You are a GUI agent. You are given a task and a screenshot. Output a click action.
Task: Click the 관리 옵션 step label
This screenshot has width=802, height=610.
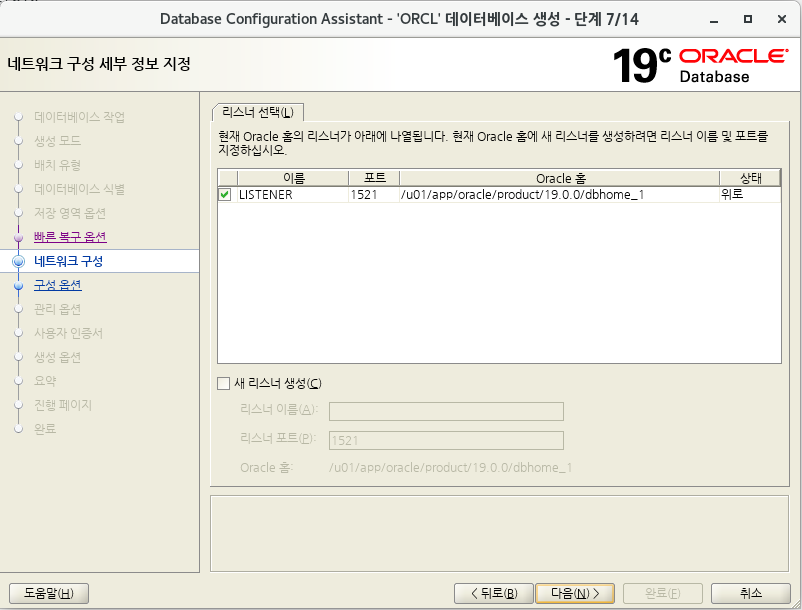pyautogui.click(x=57, y=309)
